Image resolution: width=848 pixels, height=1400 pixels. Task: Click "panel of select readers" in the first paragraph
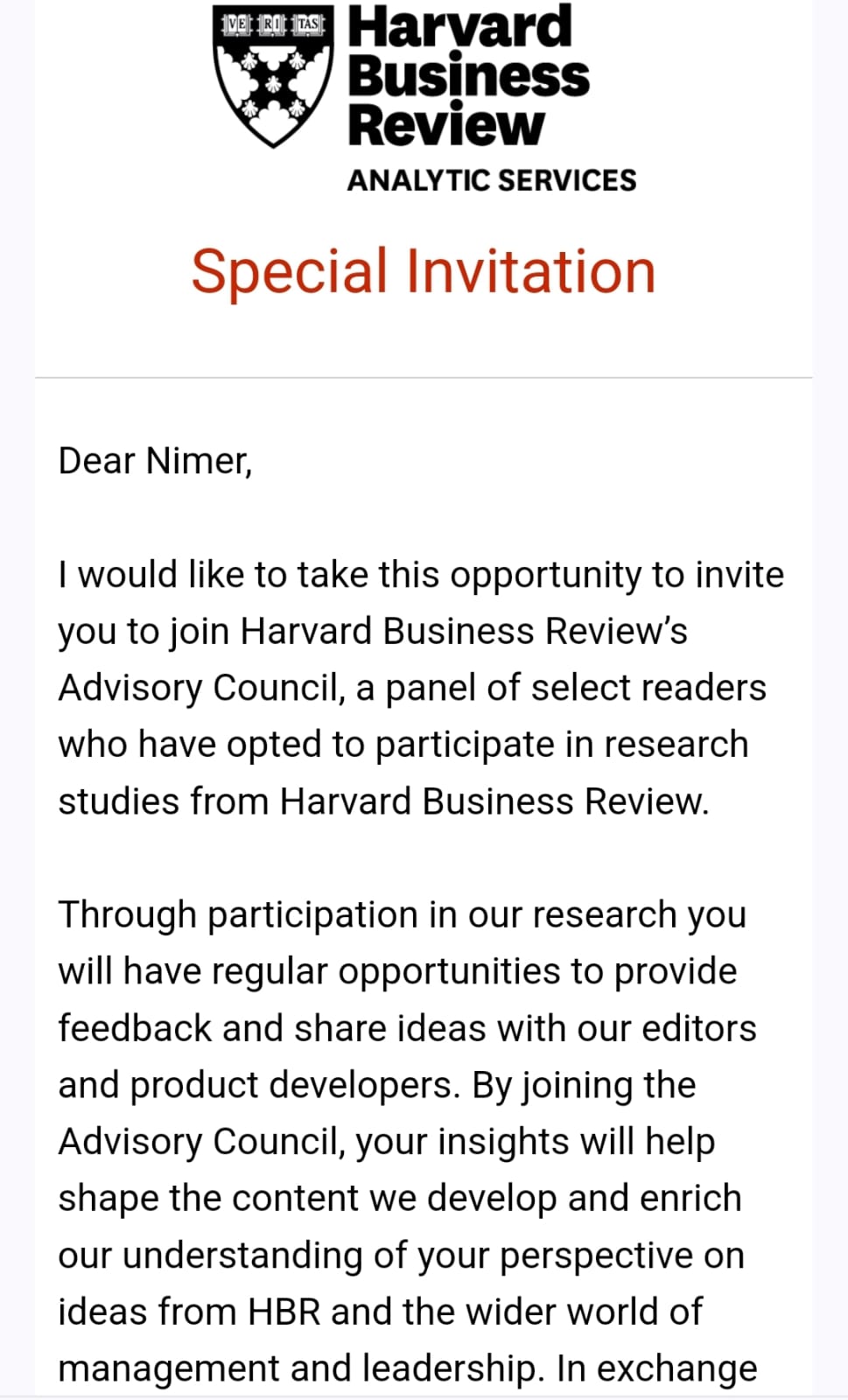point(576,688)
